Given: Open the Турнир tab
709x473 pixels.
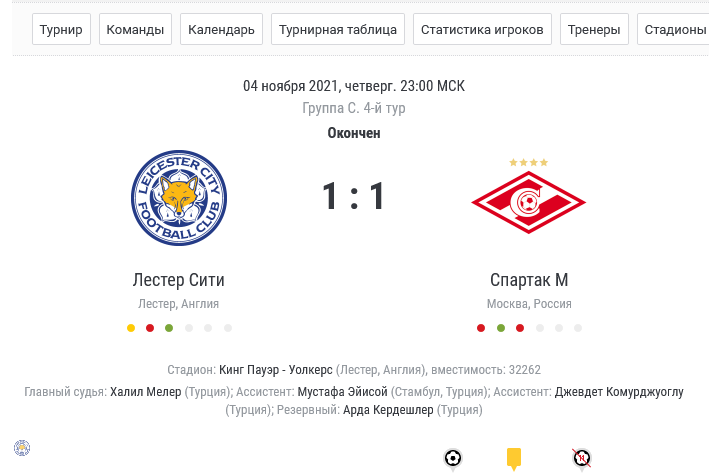Looking at the screenshot, I should click(62, 30).
